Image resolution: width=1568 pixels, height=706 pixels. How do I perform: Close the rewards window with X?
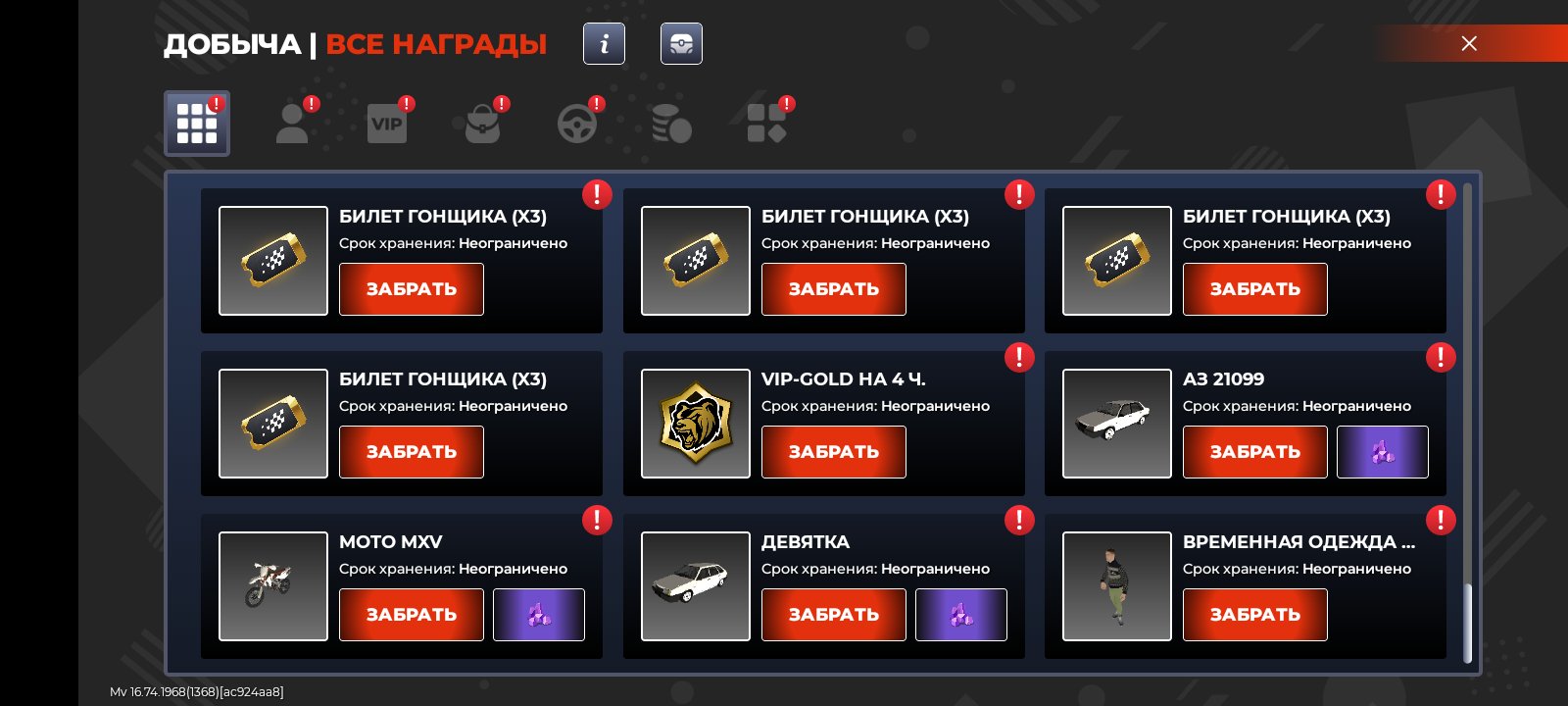pos(1469,43)
